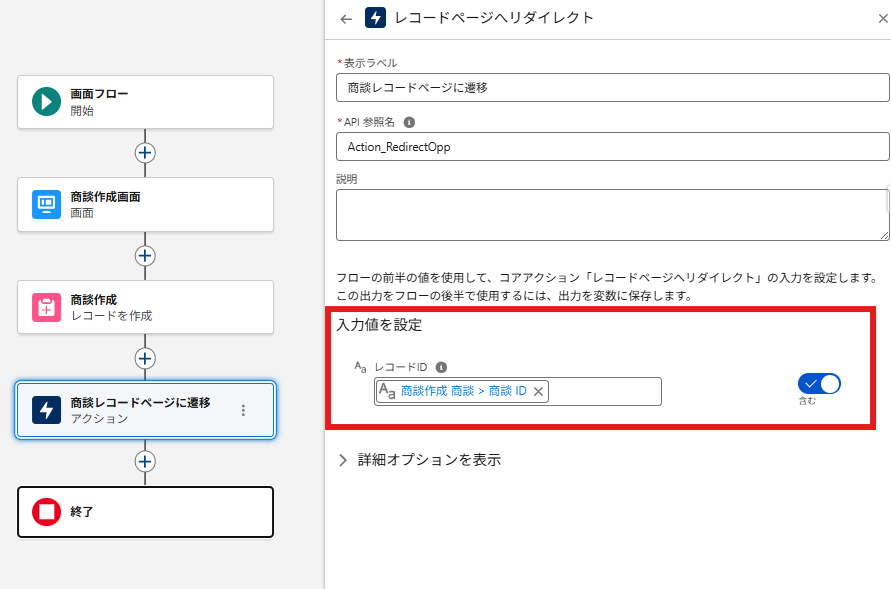Screen dimensions: 891x589
Task: Click the lightning action icon on 商談レコードページに遷移 node
Action: [x=46, y=410]
